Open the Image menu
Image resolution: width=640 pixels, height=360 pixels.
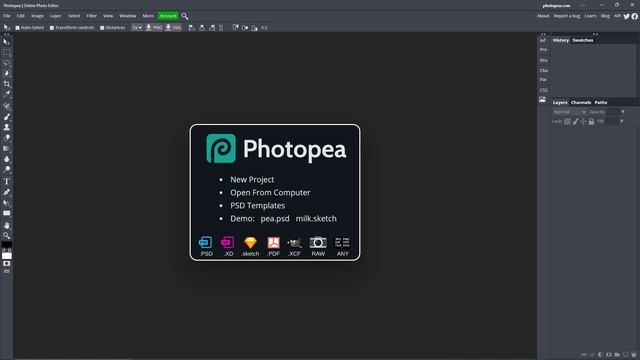tap(37, 16)
